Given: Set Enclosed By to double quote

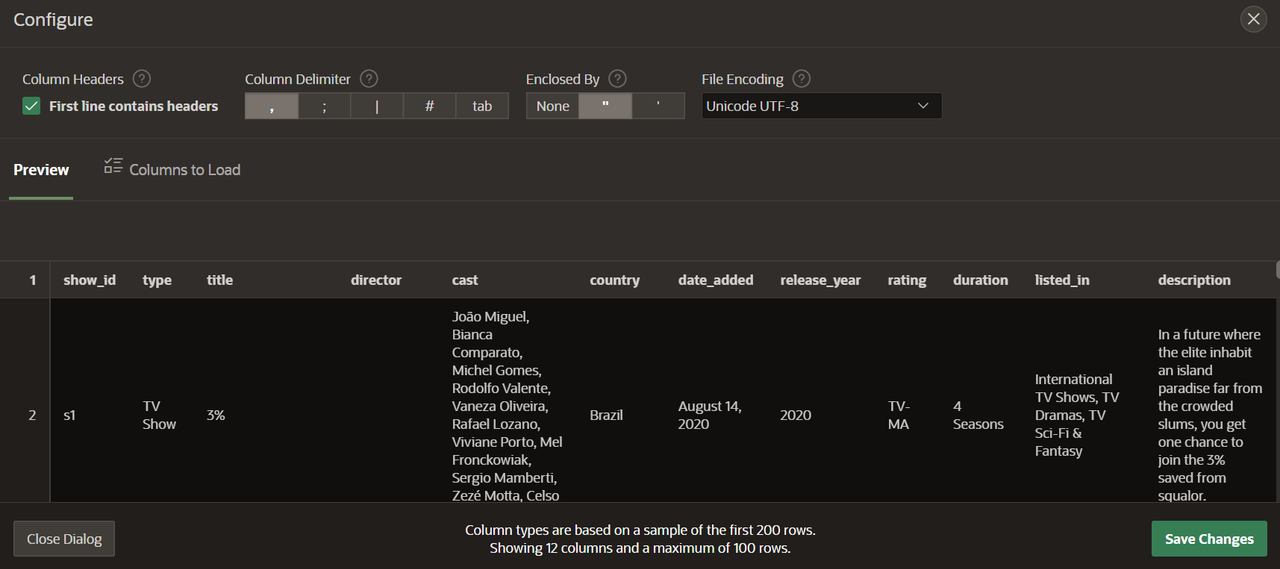Looking at the screenshot, I should pyautogui.click(x=605, y=106).
